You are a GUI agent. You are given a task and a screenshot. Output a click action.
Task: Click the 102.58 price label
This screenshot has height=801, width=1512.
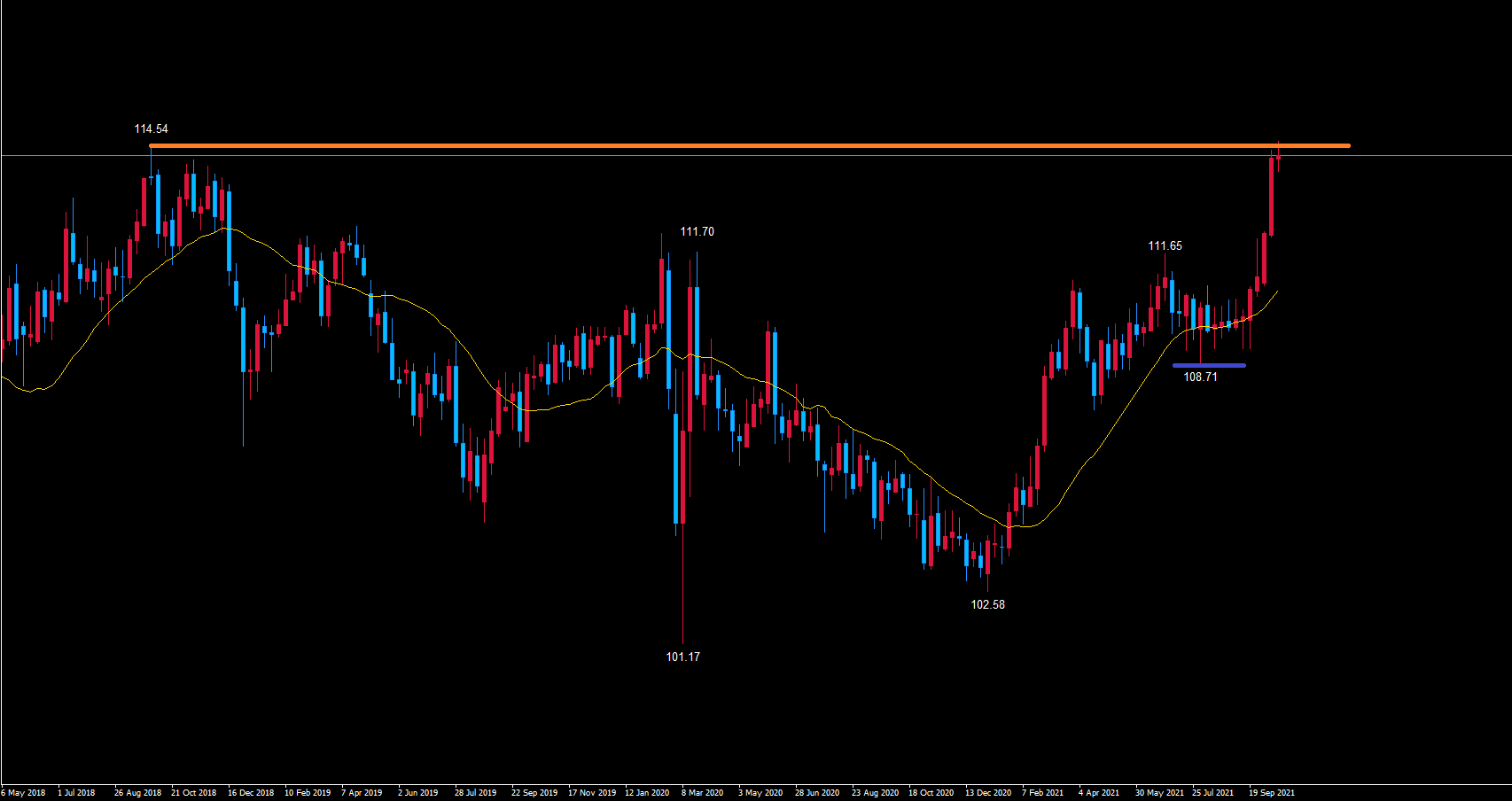coord(987,604)
